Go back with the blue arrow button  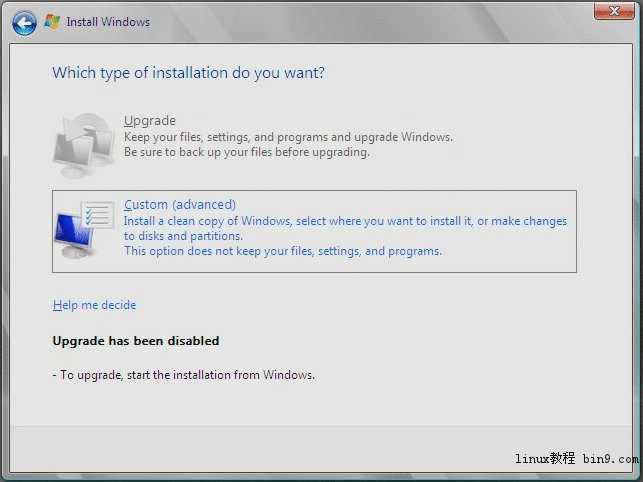[x=24, y=23]
